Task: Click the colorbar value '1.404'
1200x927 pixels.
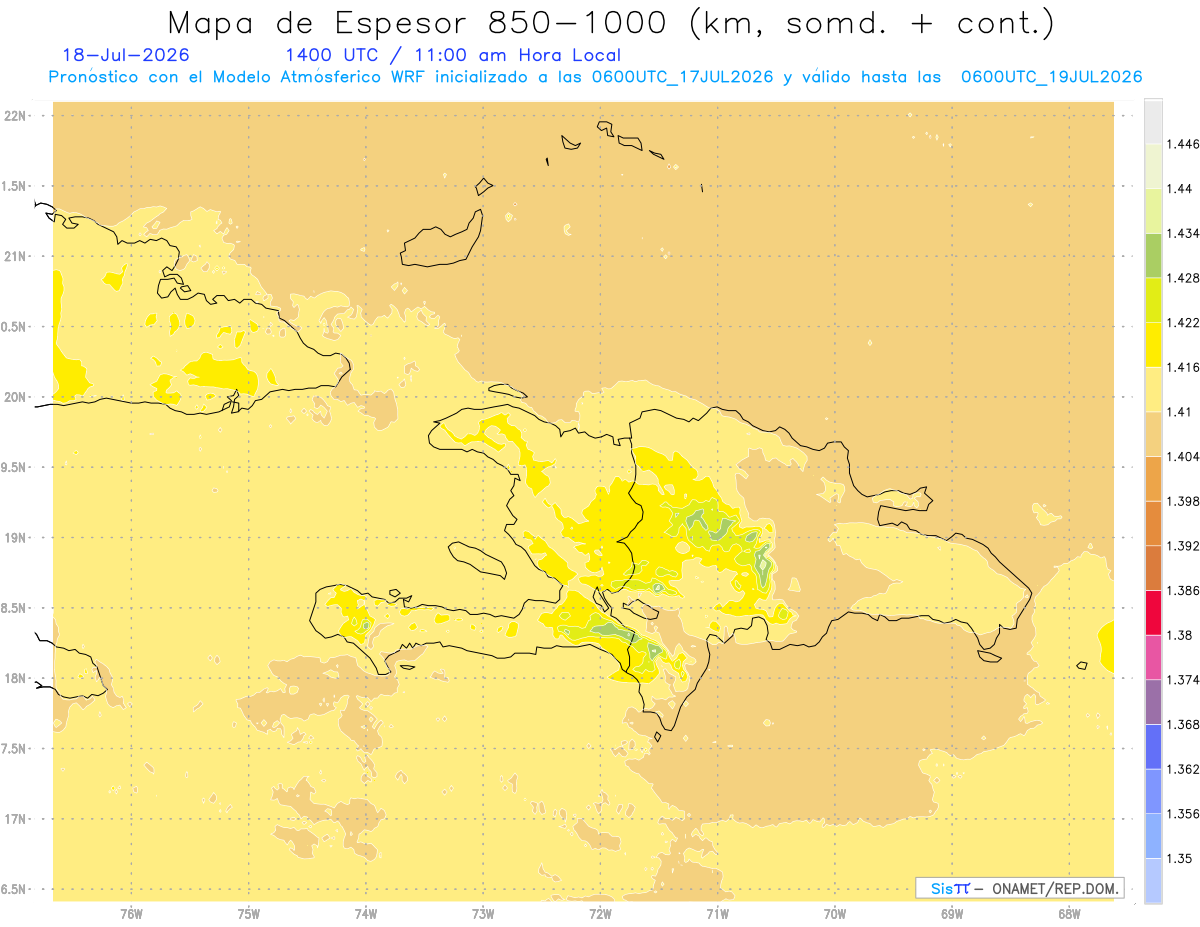Action: (x=1183, y=456)
